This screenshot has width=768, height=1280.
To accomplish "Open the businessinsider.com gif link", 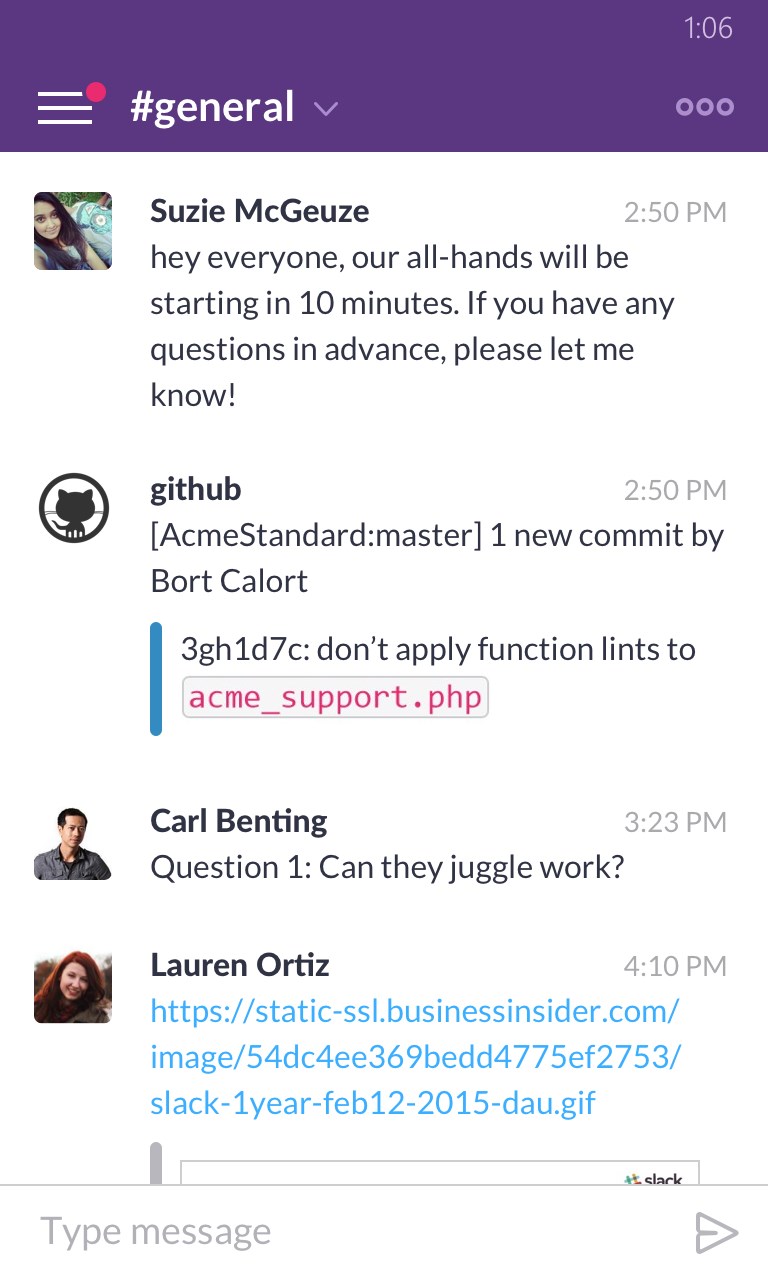I will (415, 1057).
